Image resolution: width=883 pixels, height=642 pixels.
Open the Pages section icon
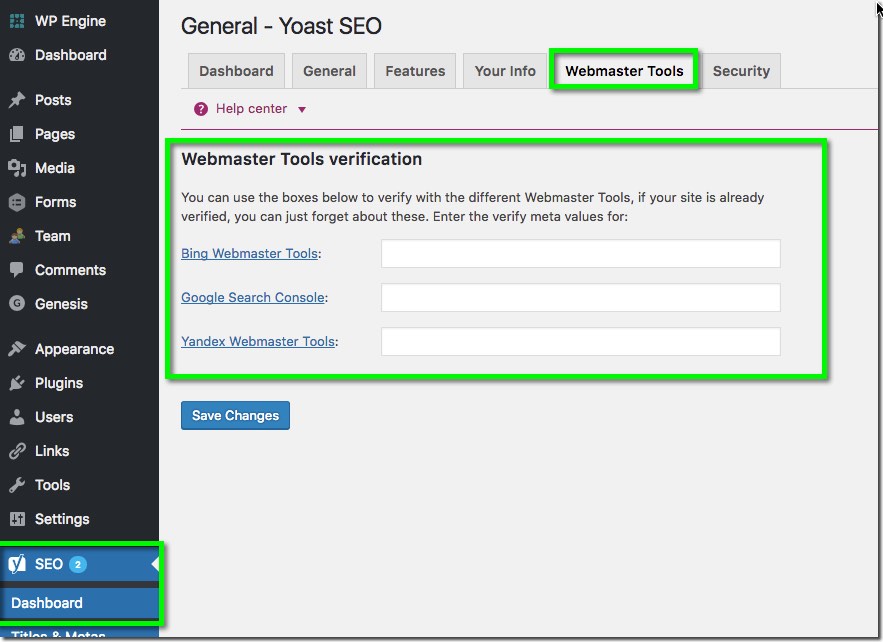point(16,134)
